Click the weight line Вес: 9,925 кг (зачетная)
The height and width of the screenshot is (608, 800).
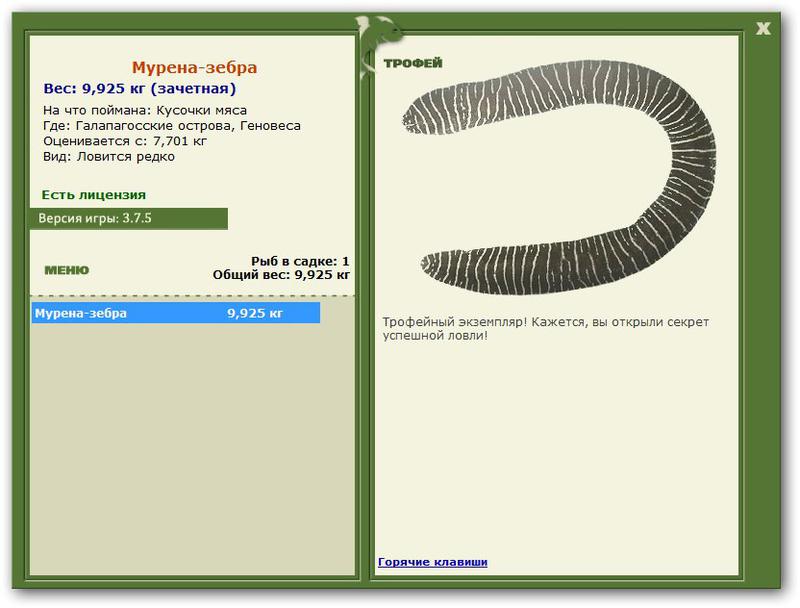(x=140, y=89)
